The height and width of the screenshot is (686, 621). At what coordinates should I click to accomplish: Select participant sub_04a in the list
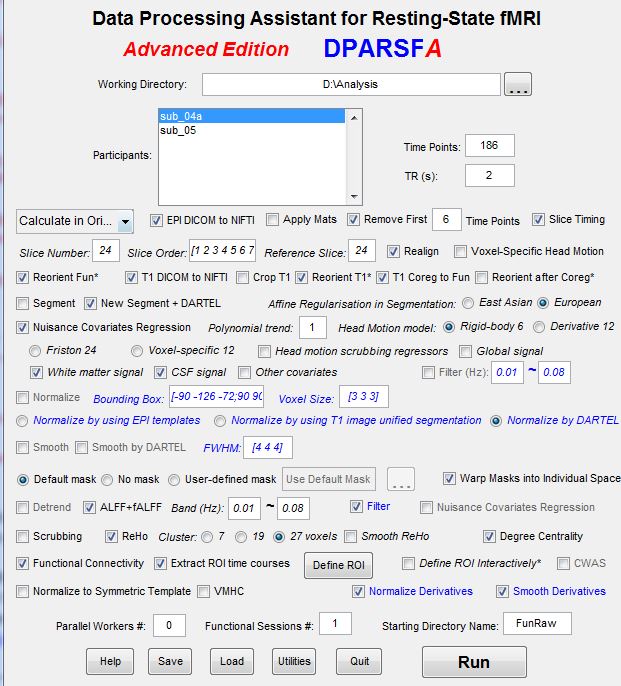coord(252,116)
